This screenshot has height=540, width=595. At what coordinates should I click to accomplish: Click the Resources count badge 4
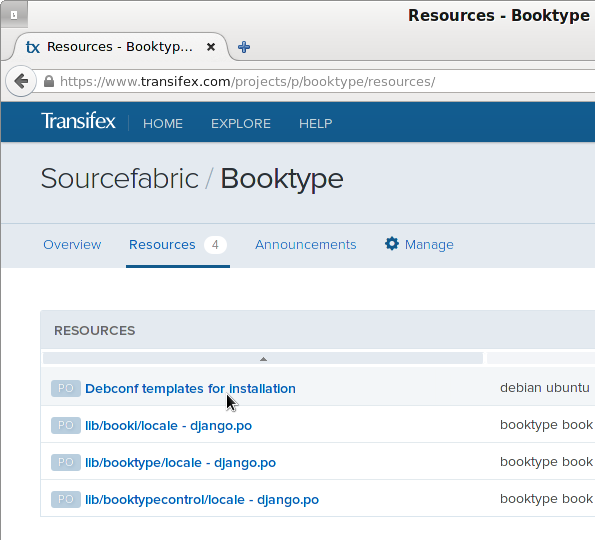click(x=215, y=245)
